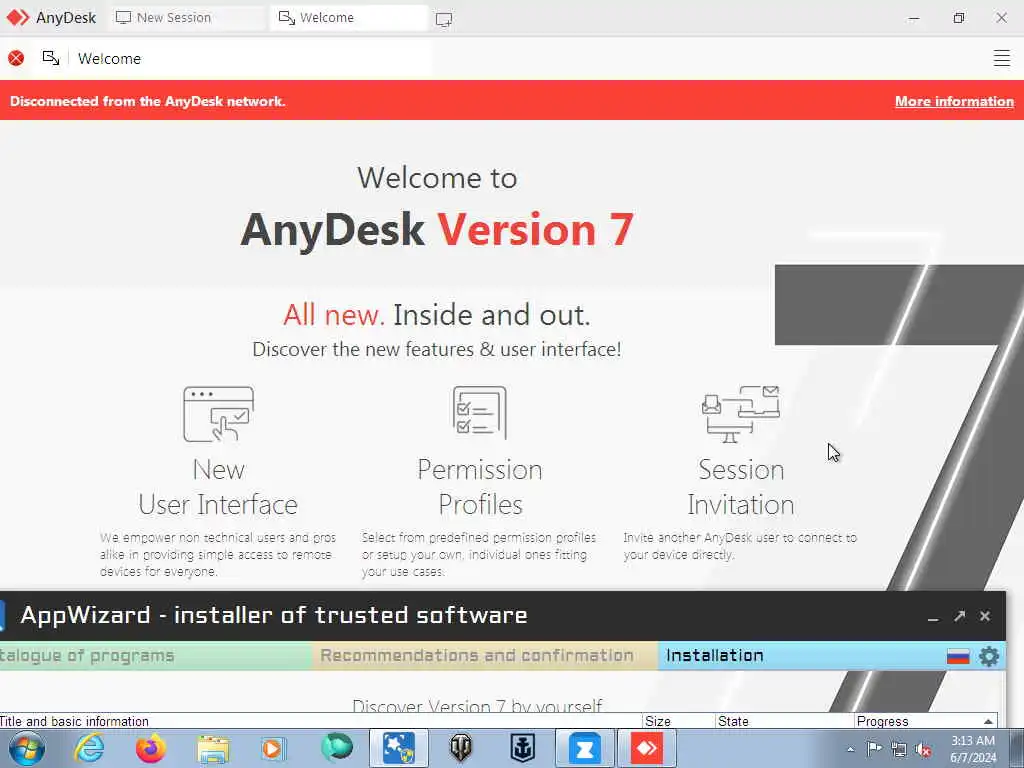Select the New User Interface heading
Screen dimensions: 1024x768
point(218,487)
